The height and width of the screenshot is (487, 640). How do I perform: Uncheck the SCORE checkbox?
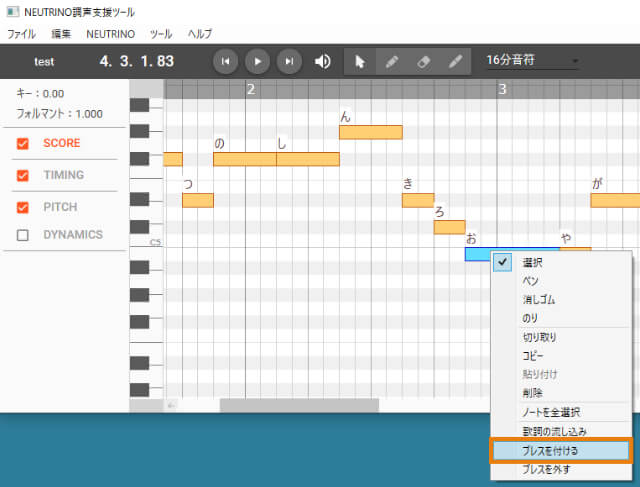click(x=23, y=144)
